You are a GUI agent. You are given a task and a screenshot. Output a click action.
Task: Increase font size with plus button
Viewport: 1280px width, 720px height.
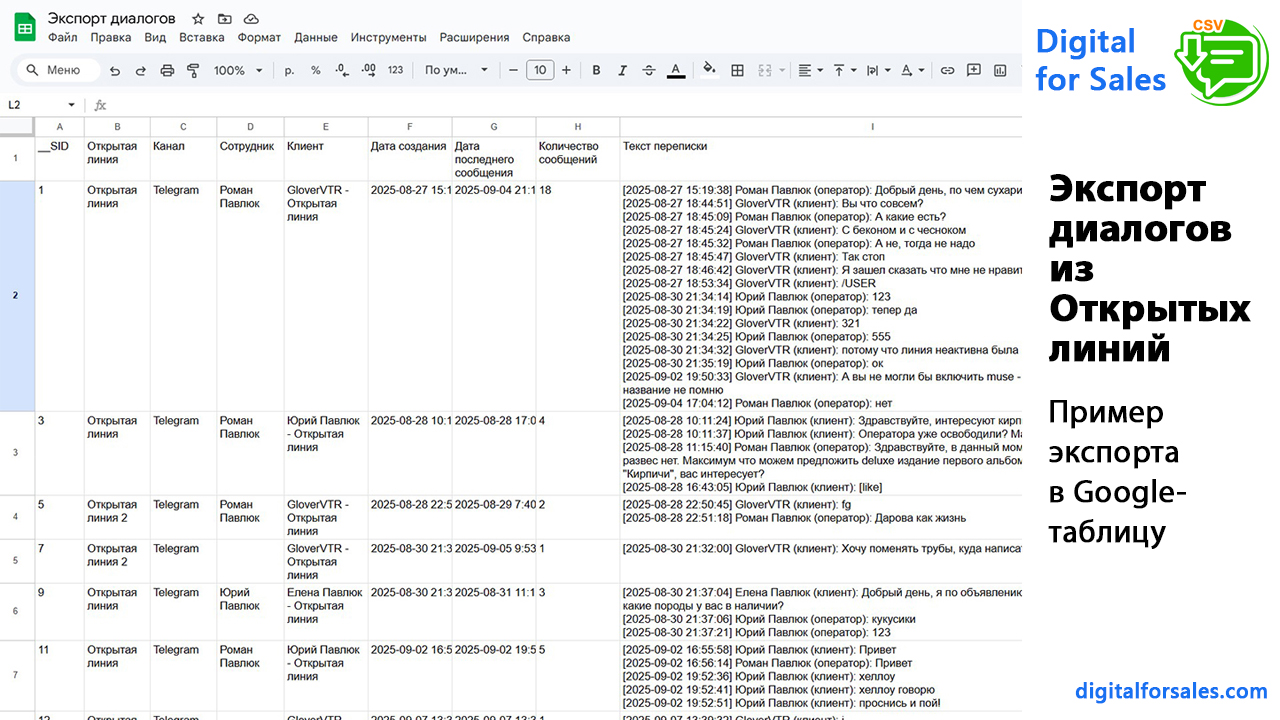coord(566,71)
